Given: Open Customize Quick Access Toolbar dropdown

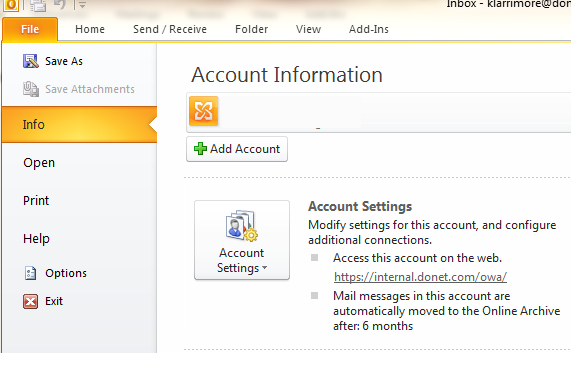Looking at the screenshot, I should click(82, 5).
